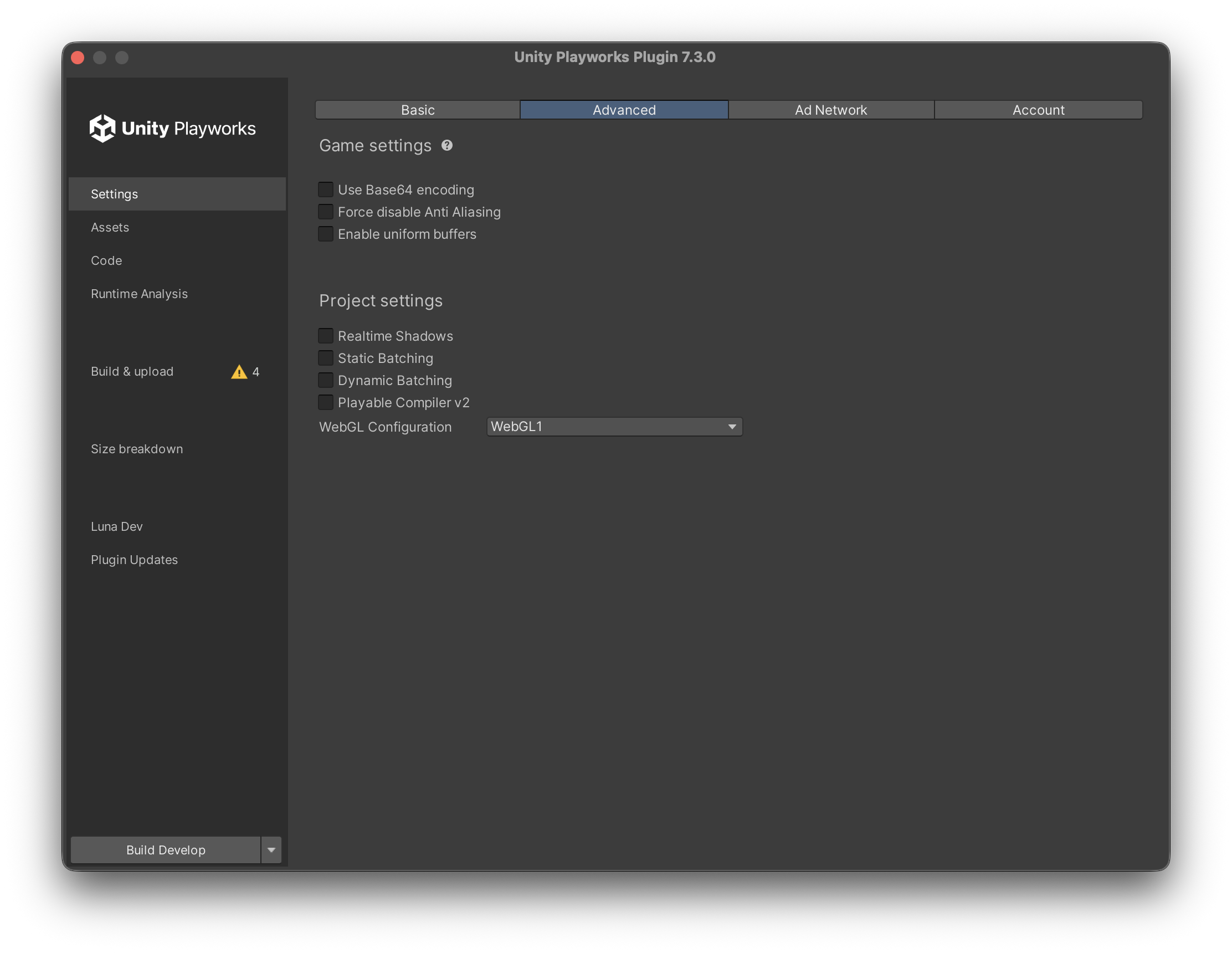Toggle Dynamic Batching checkbox
The width and height of the screenshot is (1232, 953).
(x=326, y=380)
